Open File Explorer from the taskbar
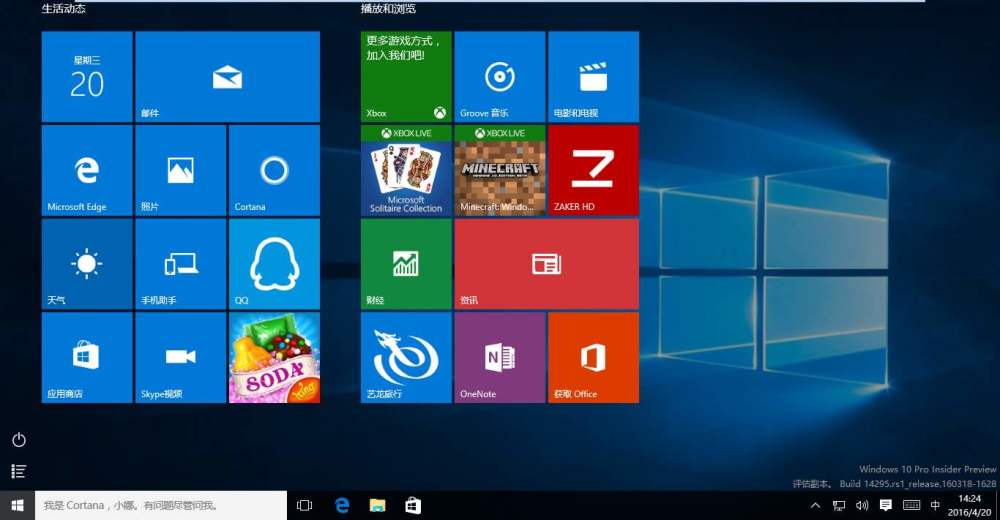Image resolution: width=1000 pixels, height=520 pixels. point(378,505)
